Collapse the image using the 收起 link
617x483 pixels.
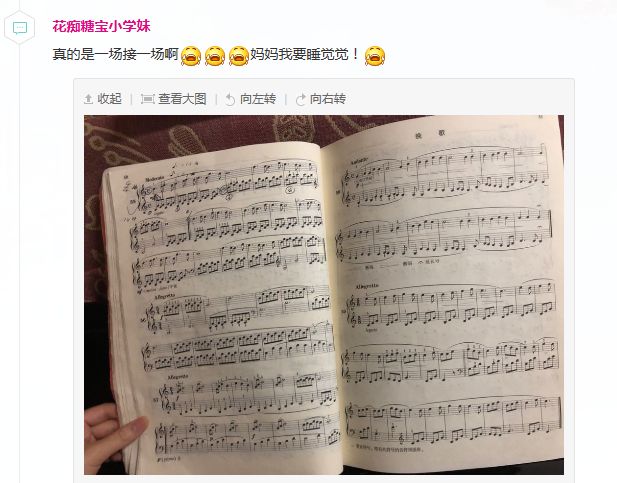tap(109, 99)
